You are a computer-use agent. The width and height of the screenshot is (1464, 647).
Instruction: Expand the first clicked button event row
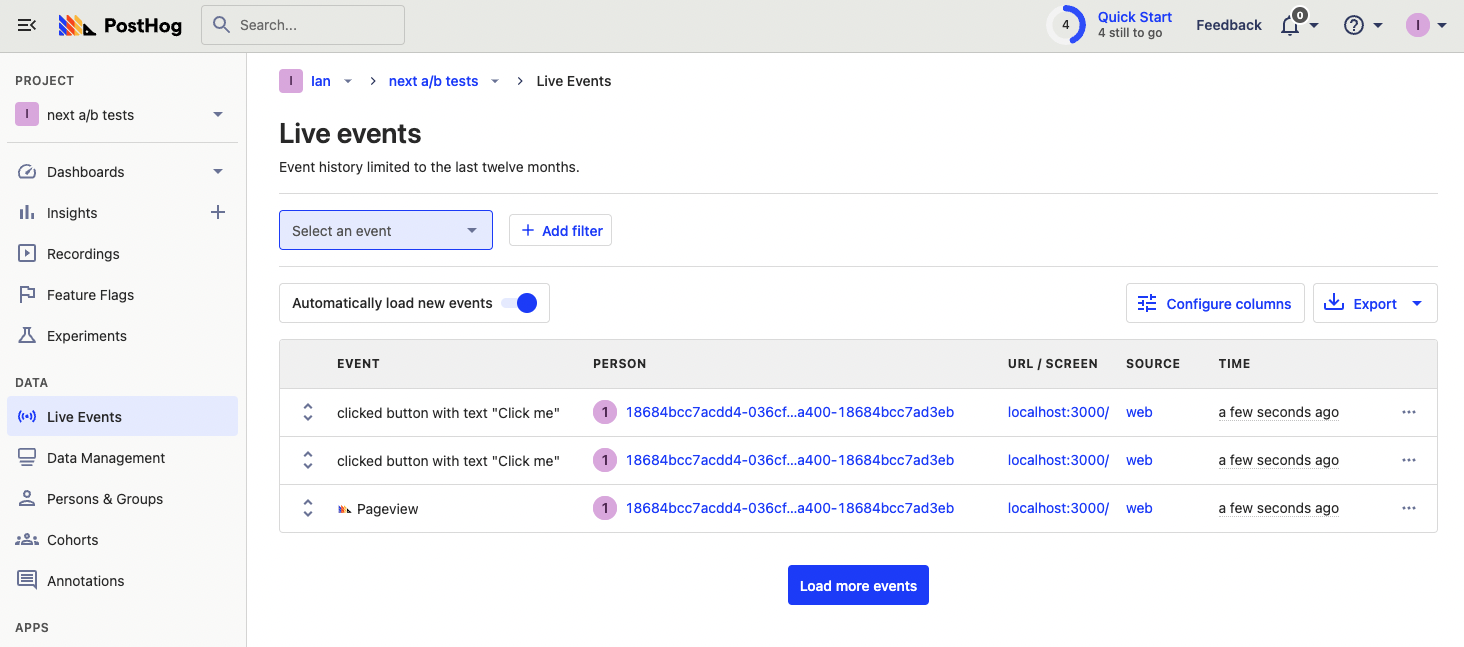(308, 412)
